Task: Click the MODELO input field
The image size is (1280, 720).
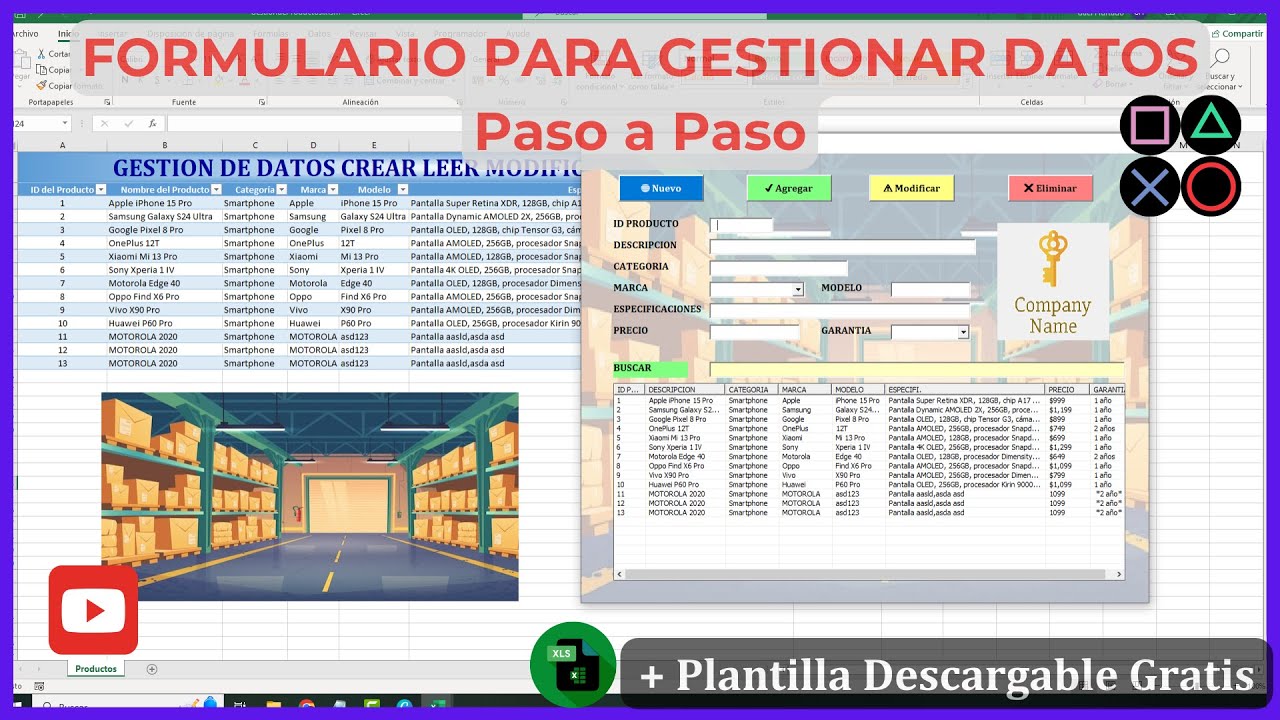Action: [x=931, y=290]
